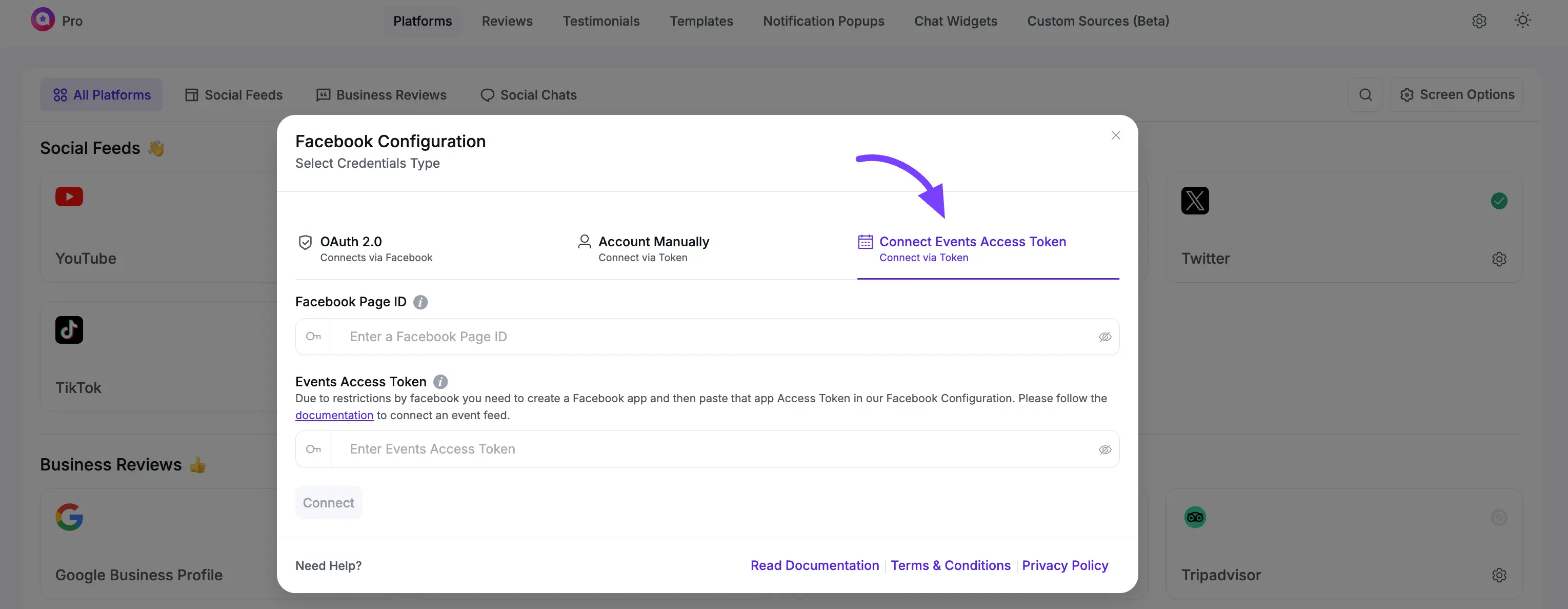Open the Privacy Policy link

coord(1064,565)
